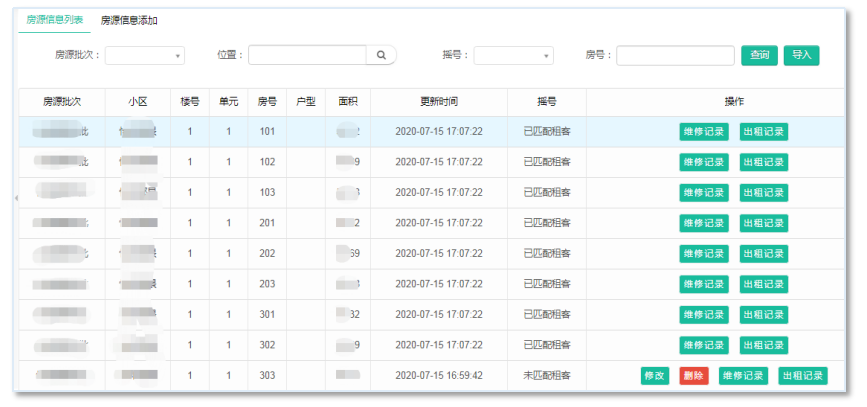
Task: View 维修记录 for room 202
Action: [704, 254]
